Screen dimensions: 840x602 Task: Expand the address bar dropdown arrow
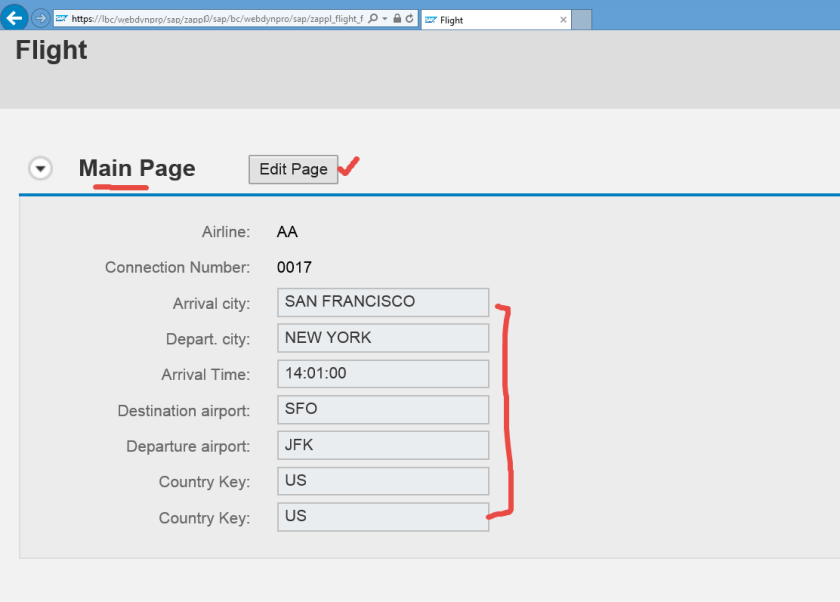(x=385, y=19)
